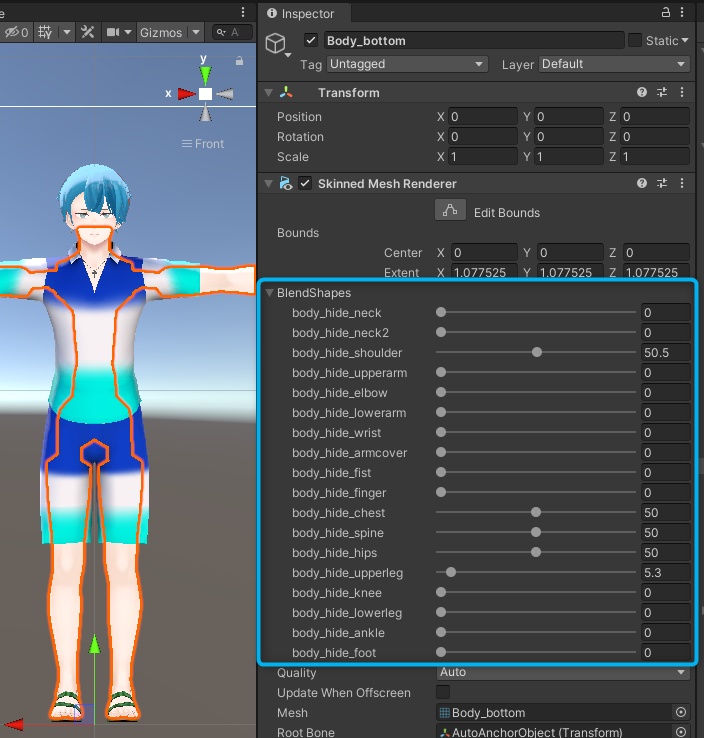Collapse the BlendShapes foldout
704x738 pixels.
pos(269,293)
